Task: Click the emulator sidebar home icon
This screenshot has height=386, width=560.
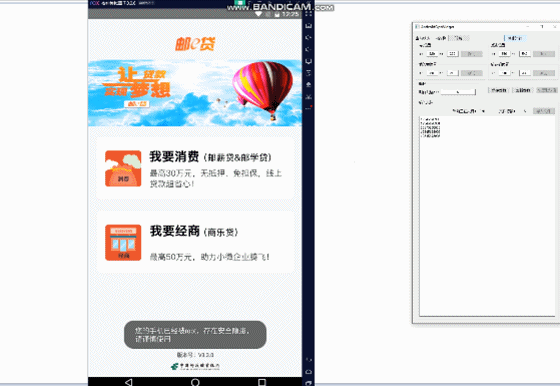Action: [309, 372]
